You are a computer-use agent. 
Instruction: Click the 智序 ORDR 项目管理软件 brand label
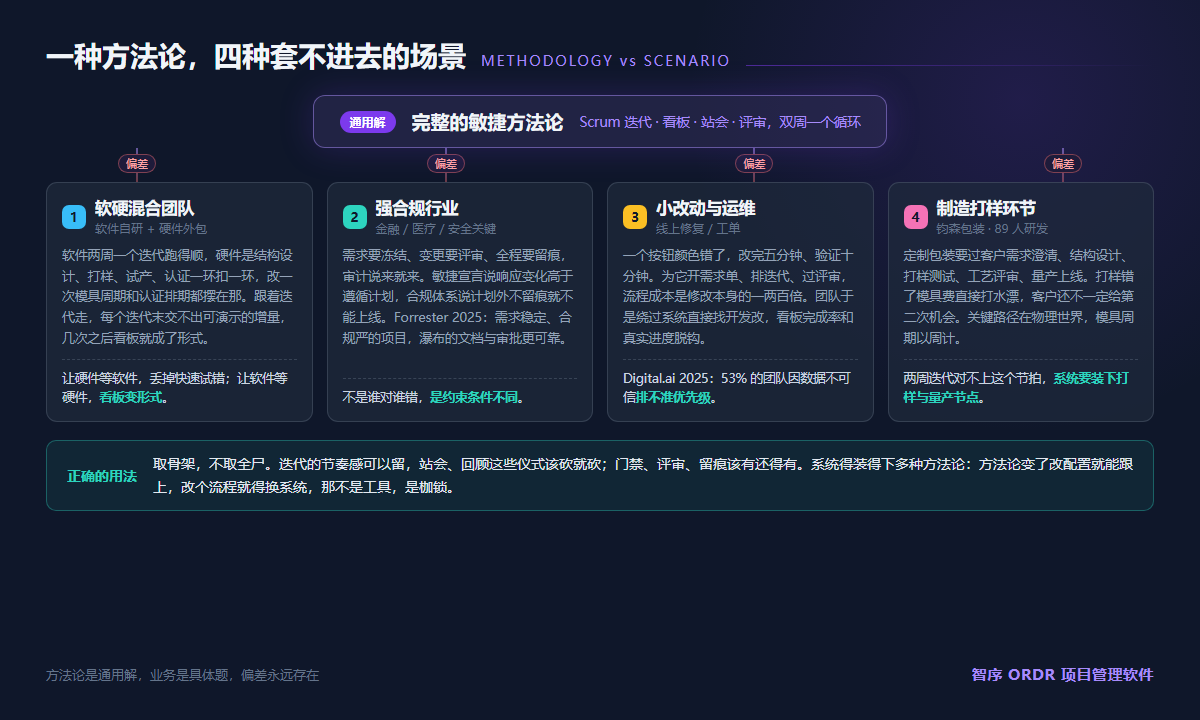click(x=1062, y=675)
